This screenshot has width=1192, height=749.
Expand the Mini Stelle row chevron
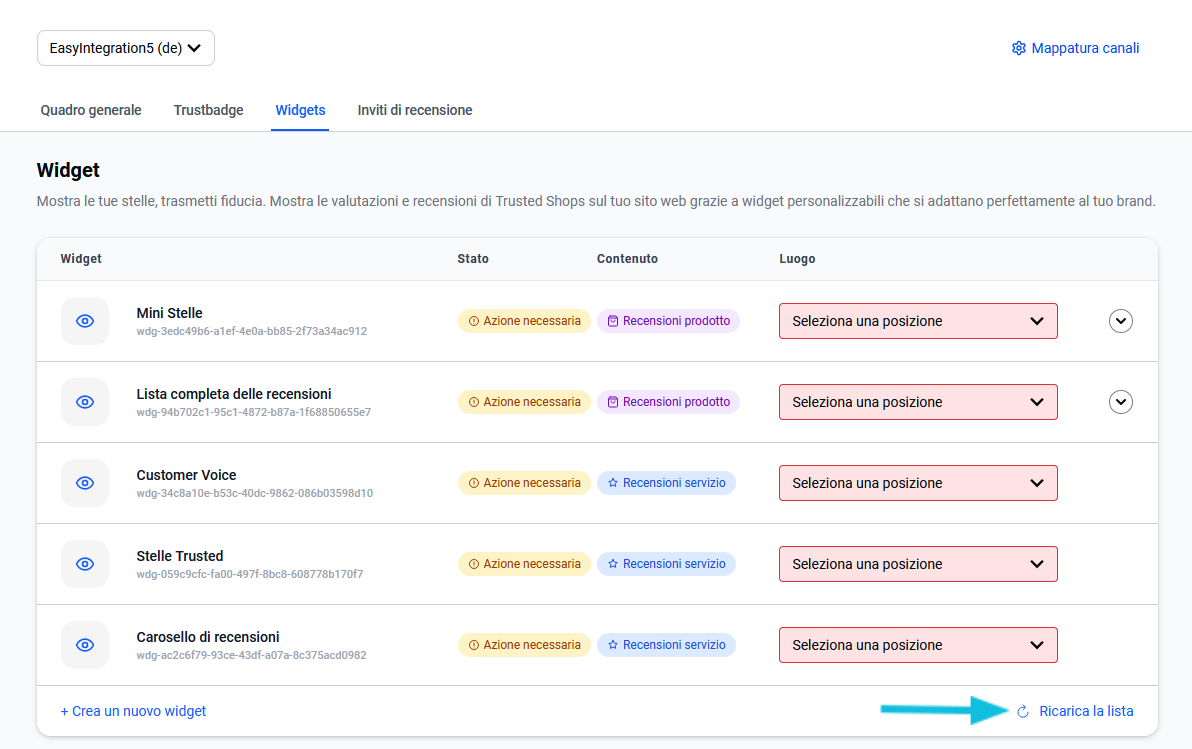click(x=1121, y=321)
